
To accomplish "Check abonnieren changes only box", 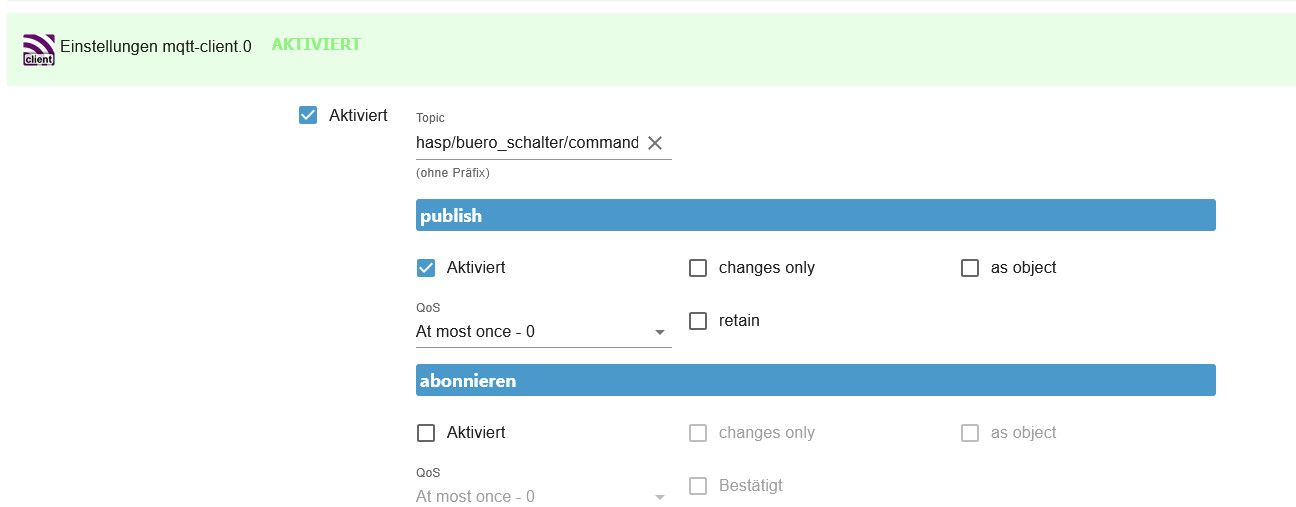I will [x=698, y=433].
